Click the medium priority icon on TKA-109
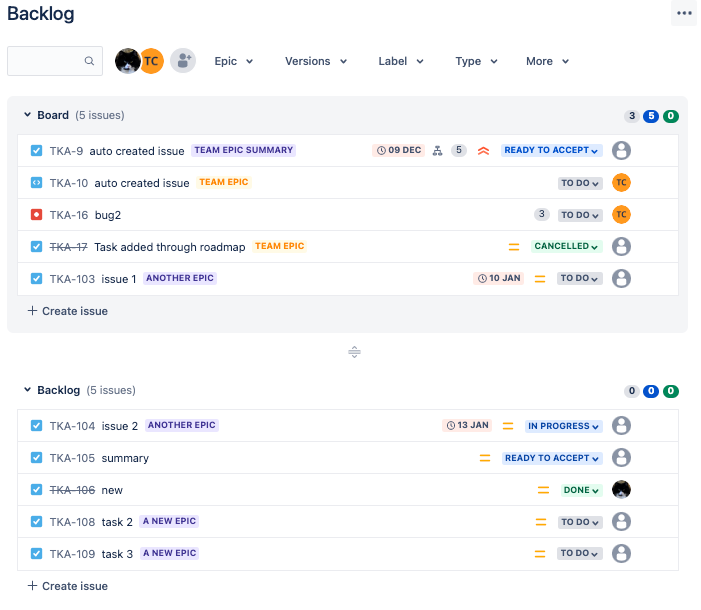Screen dimensions: 701x610 540,554
